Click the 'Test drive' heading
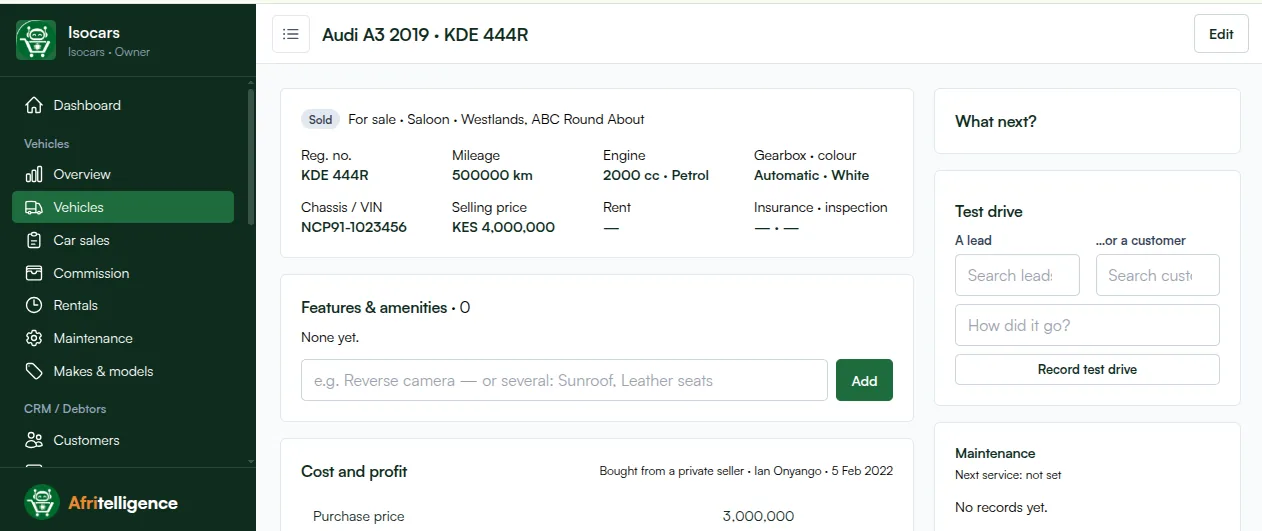The image size is (1262, 531). (x=989, y=211)
